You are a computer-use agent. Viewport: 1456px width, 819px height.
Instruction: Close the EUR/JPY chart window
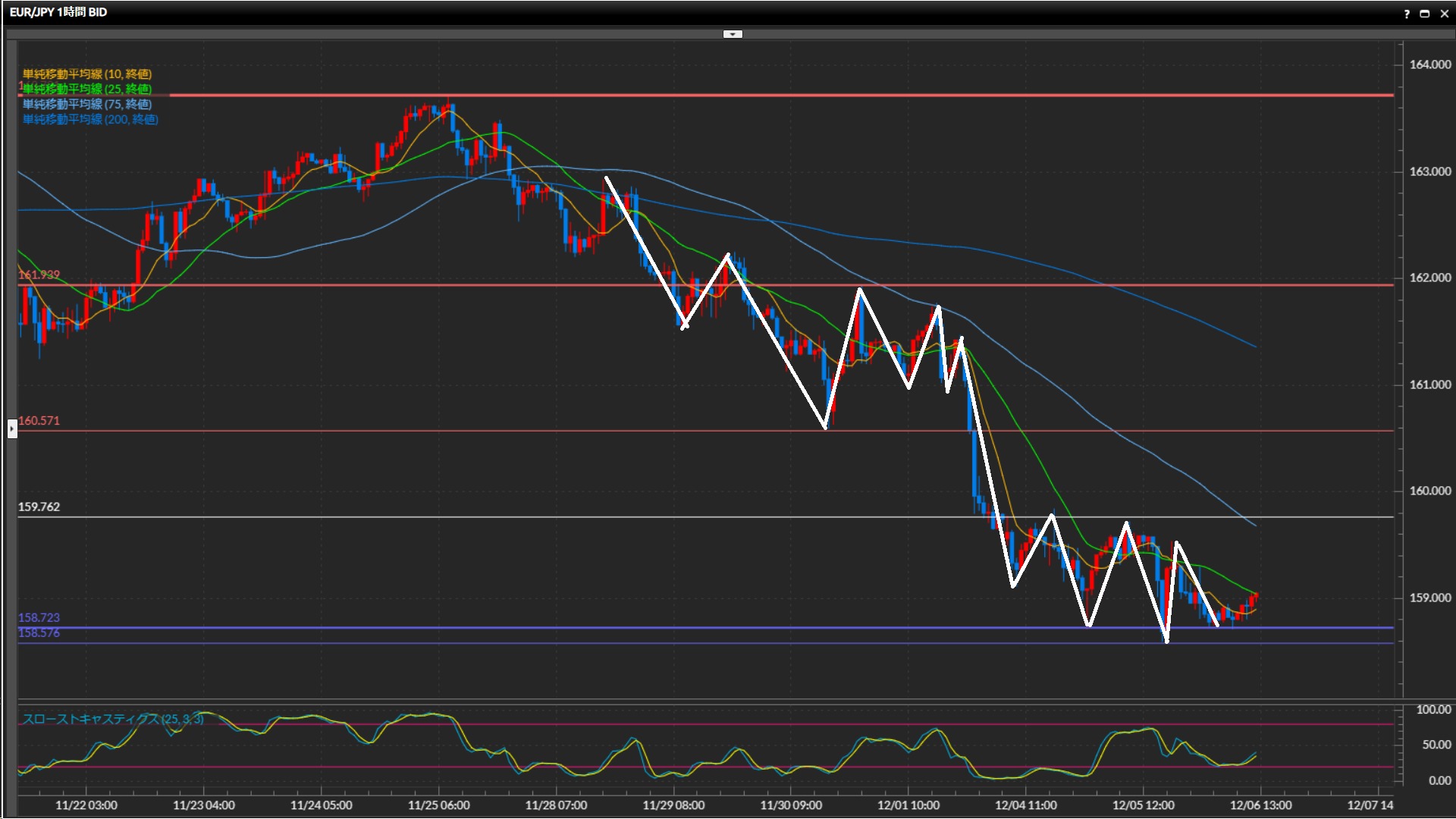[1444, 13]
